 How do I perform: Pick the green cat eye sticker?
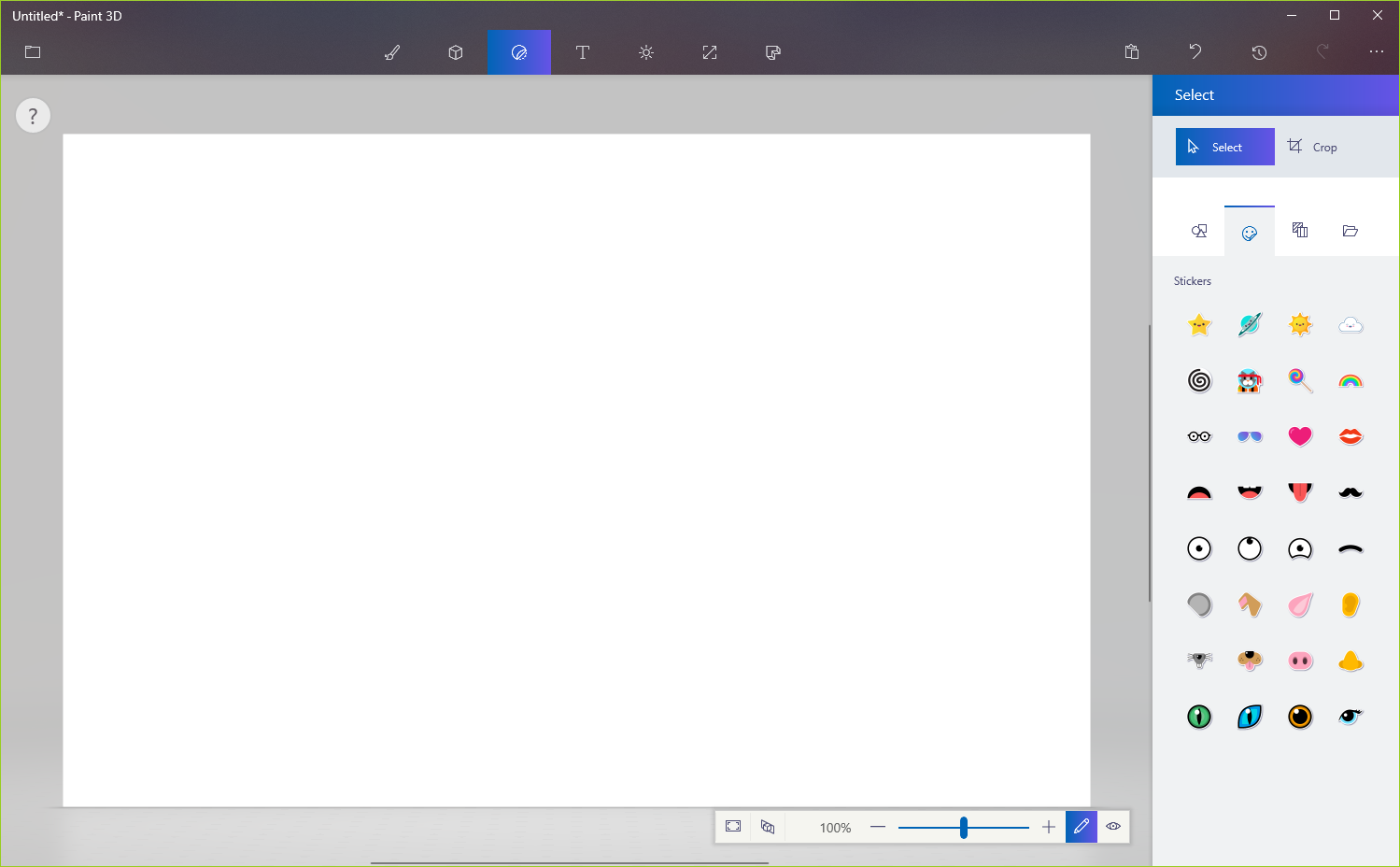[x=1199, y=717]
